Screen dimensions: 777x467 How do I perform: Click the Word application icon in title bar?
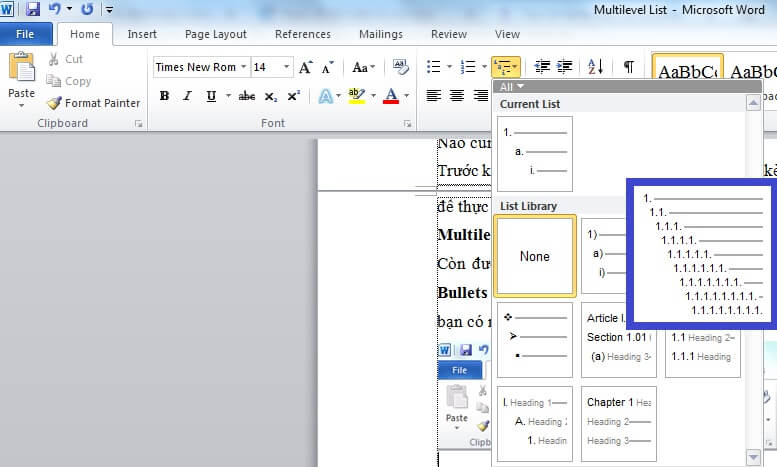(x=7, y=9)
